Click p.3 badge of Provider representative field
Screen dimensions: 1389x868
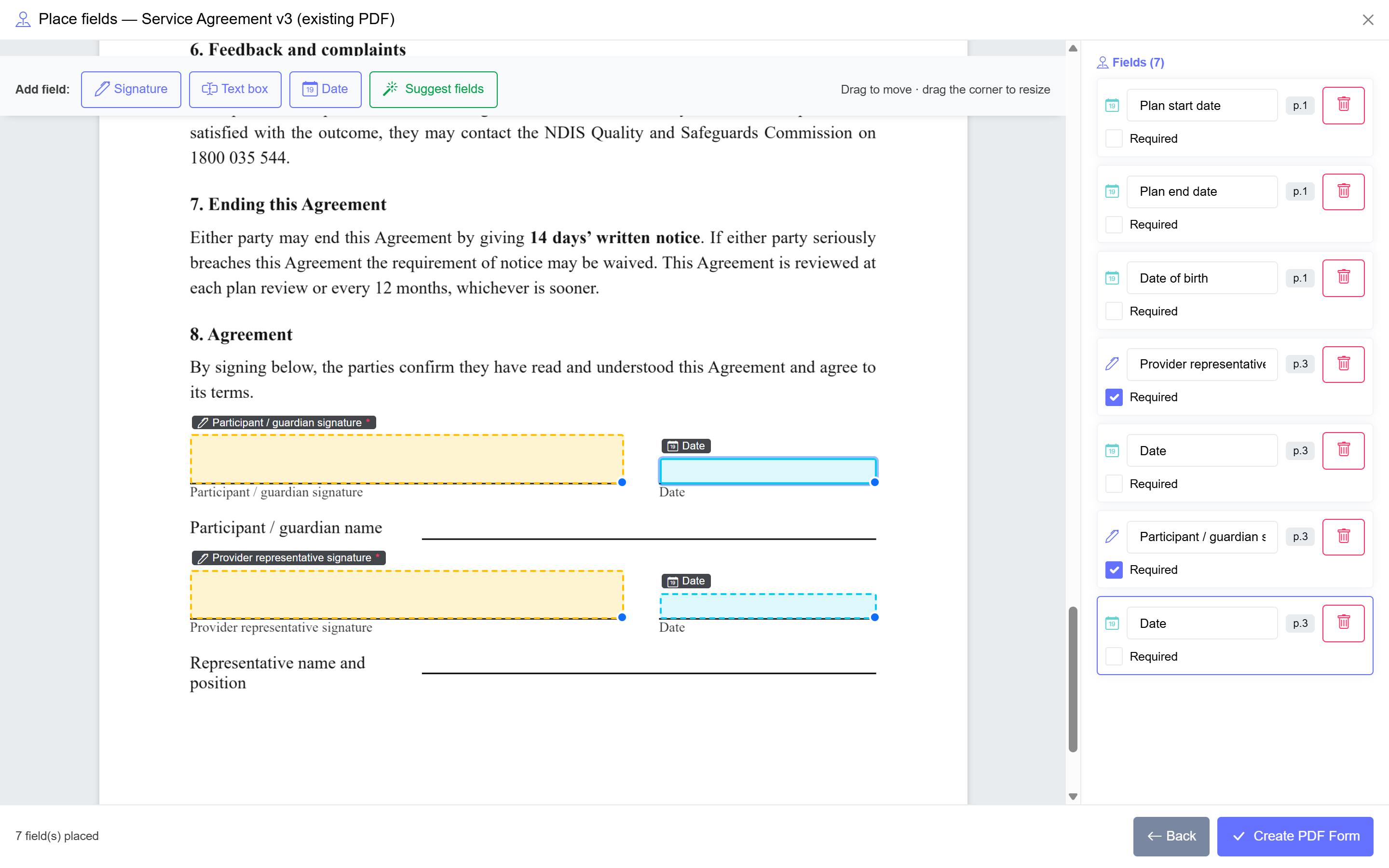pyautogui.click(x=1299, y=364)
